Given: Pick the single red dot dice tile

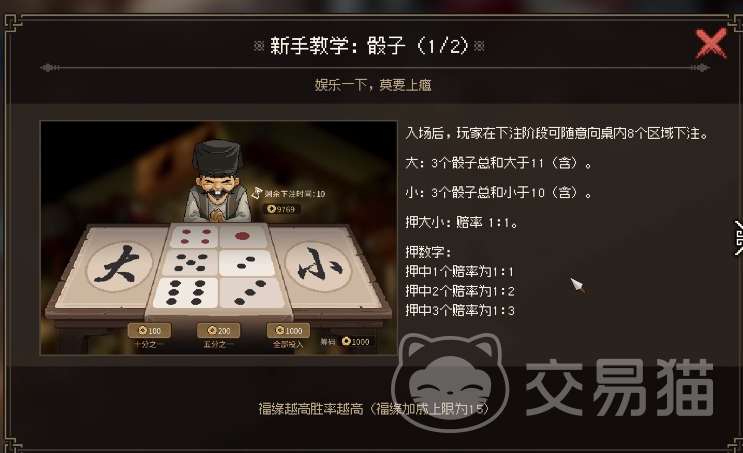Looking at the screenshot, I should (243, 236).
